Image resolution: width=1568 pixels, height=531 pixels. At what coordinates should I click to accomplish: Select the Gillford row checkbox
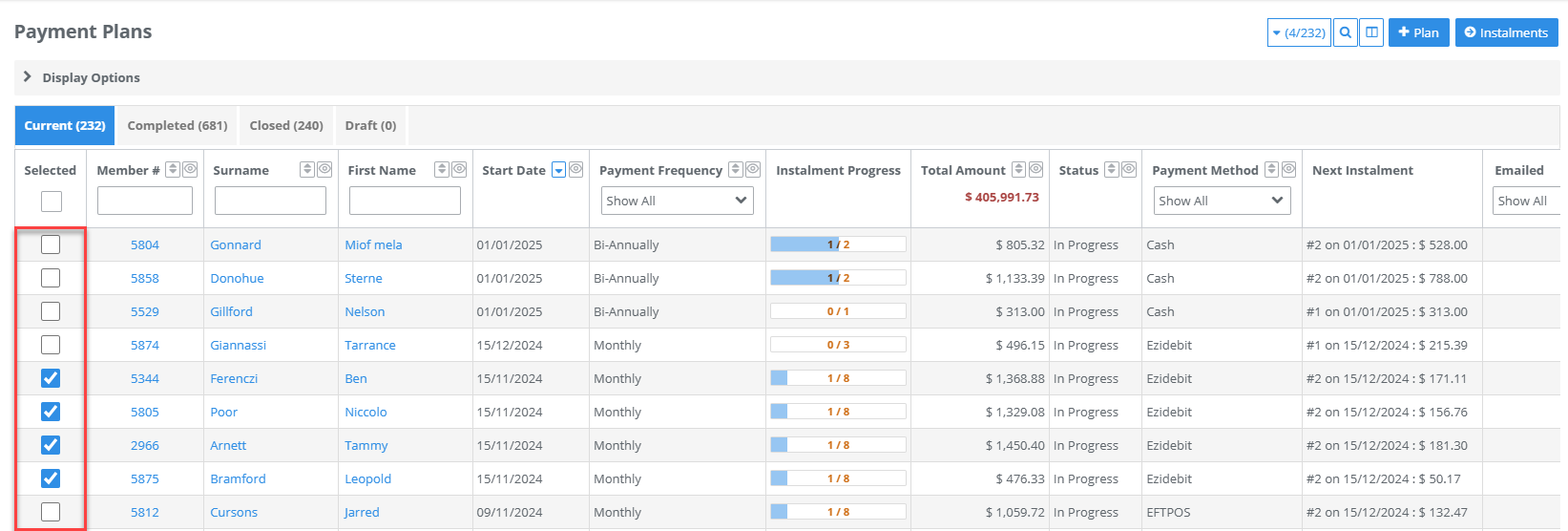click(x=51, y=311)
